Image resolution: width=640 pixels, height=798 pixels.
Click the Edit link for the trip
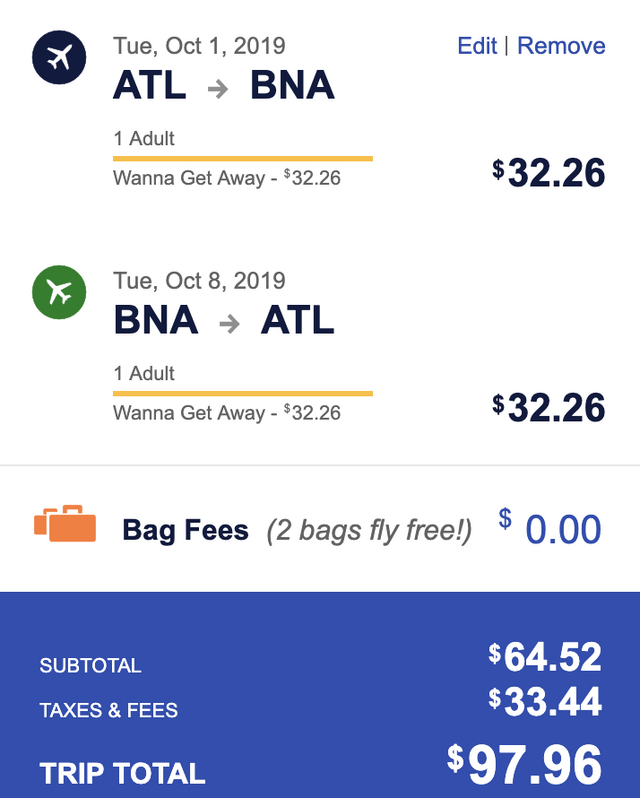point(477,46)
